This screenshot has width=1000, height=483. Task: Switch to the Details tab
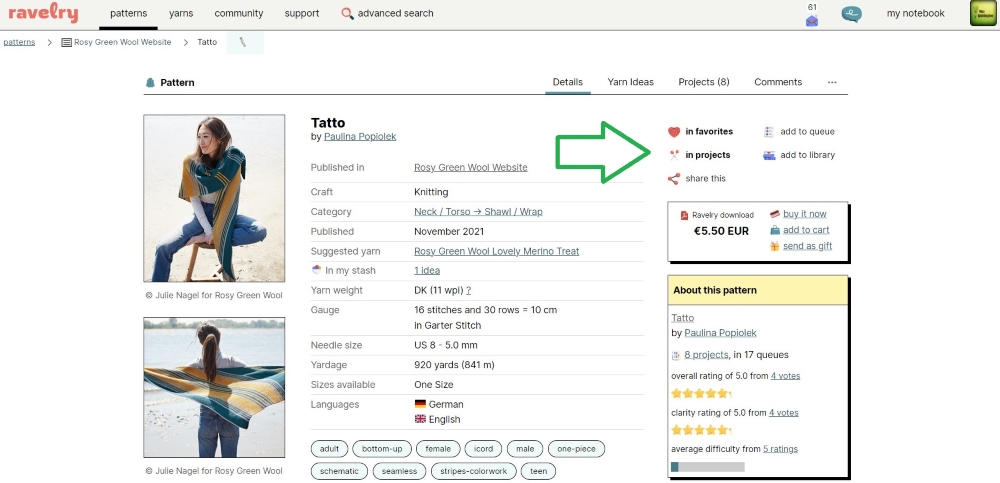[568, 82]
